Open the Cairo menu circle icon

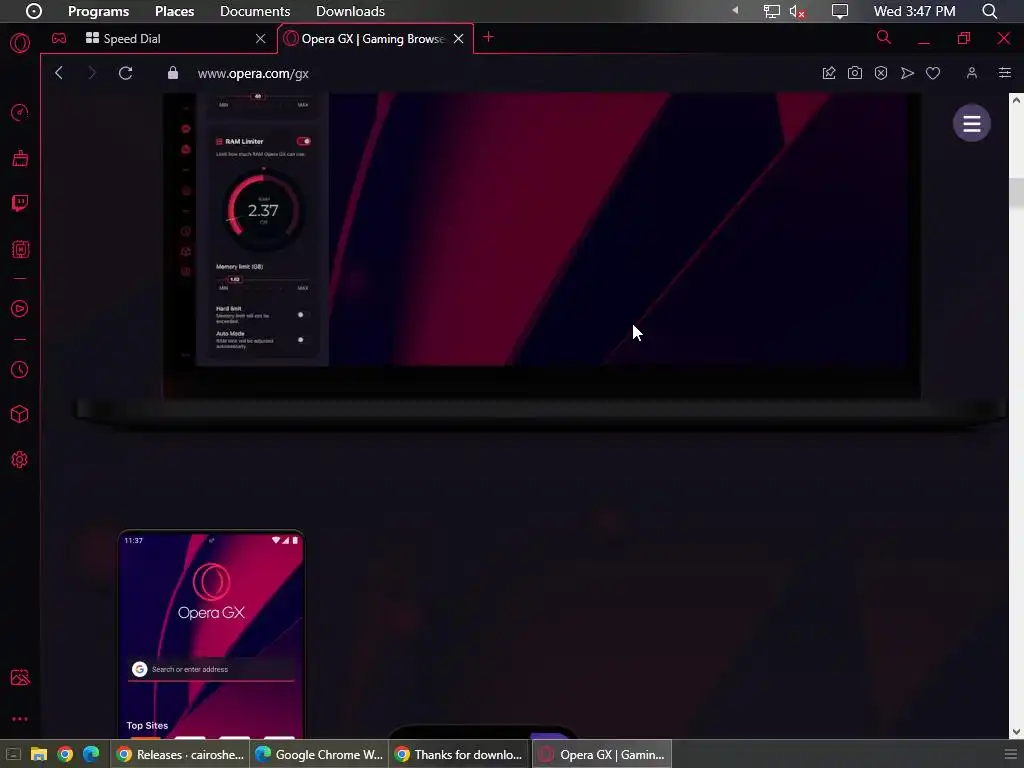pos(33,11)
